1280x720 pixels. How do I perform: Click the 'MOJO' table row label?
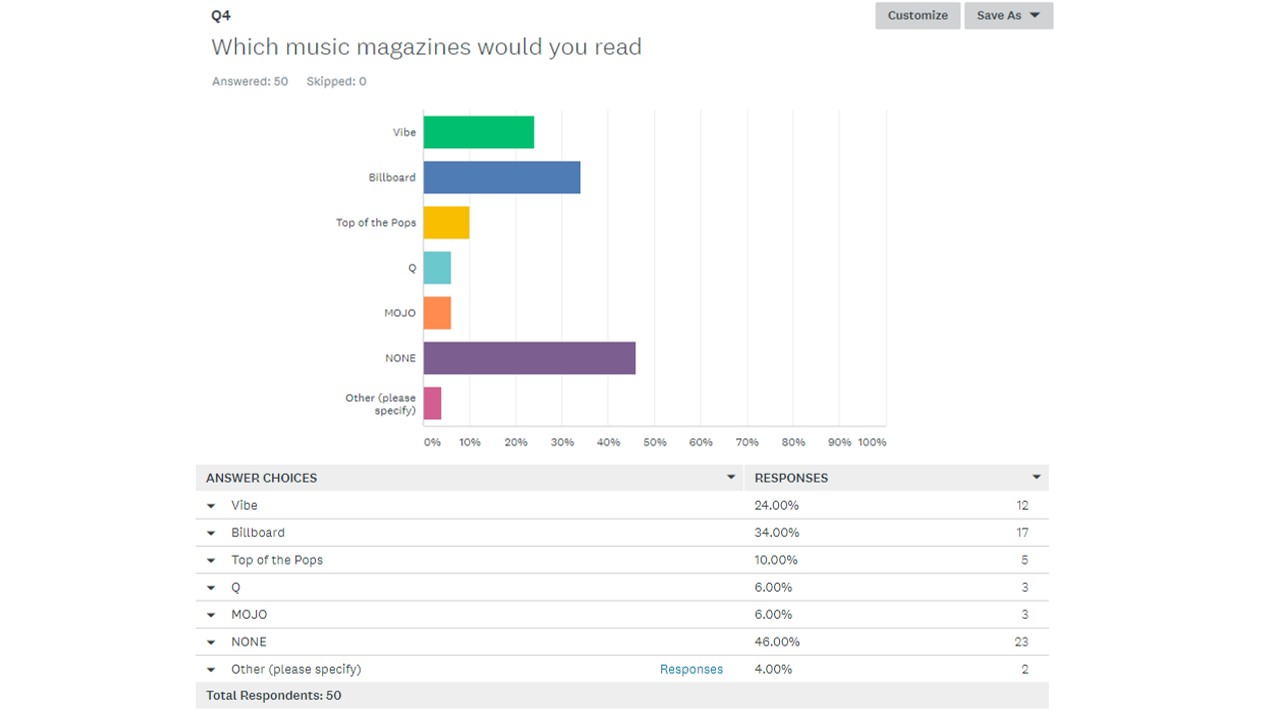[x=249, y=614]
